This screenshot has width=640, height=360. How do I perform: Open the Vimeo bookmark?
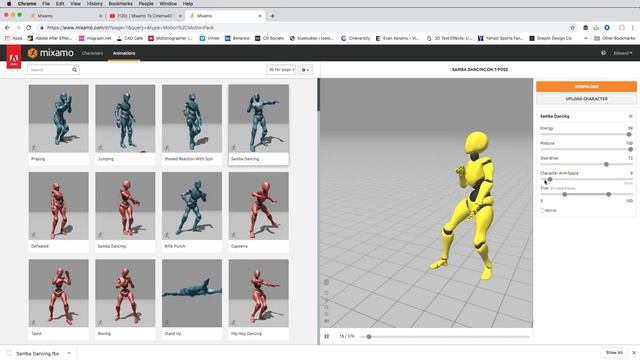pos(209,38)
